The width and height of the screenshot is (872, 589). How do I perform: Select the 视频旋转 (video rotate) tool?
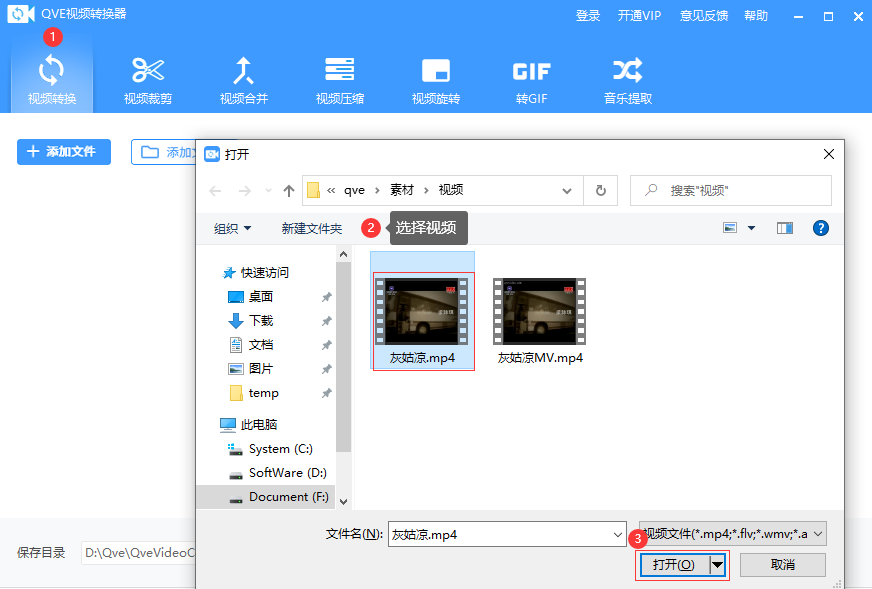436,80
